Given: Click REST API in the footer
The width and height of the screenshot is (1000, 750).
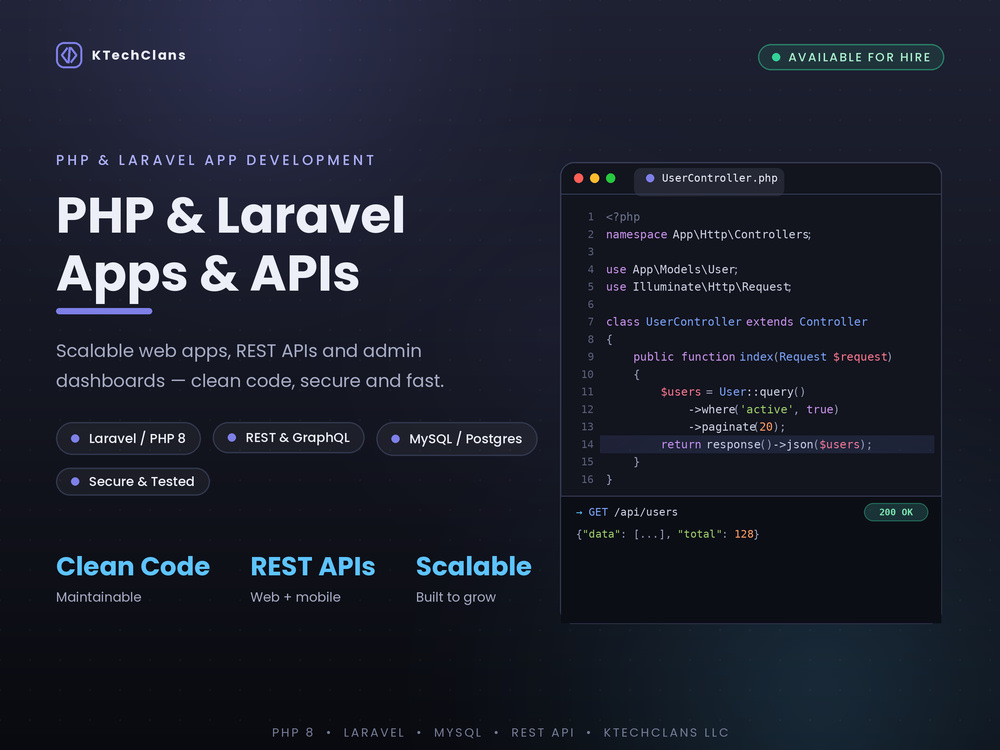Looking at the screenshot, I should [x=543, y=733].
